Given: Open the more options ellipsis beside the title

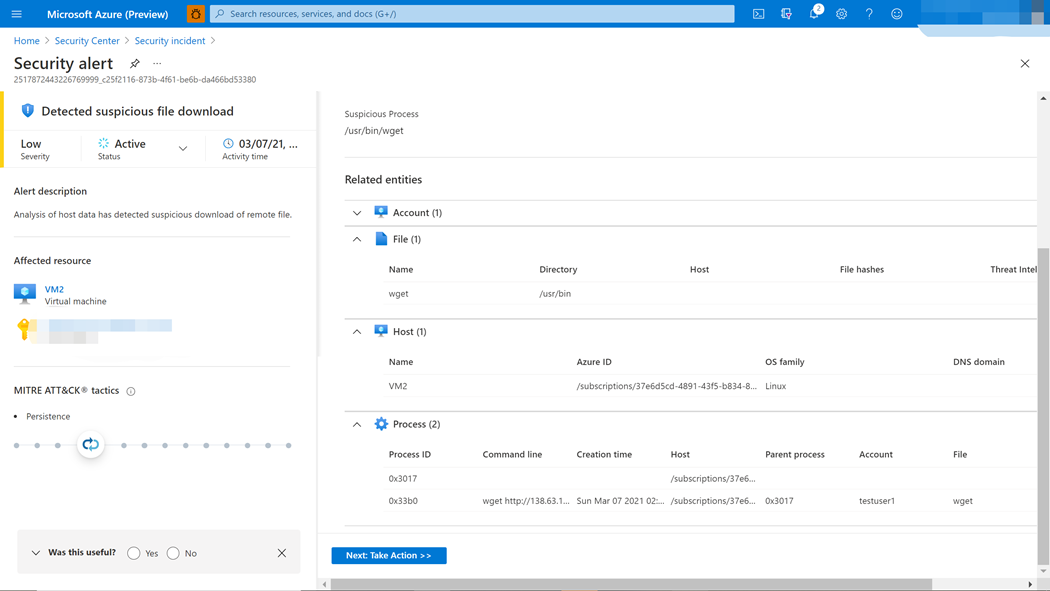Looking at the screenshot, I should 157,64.
